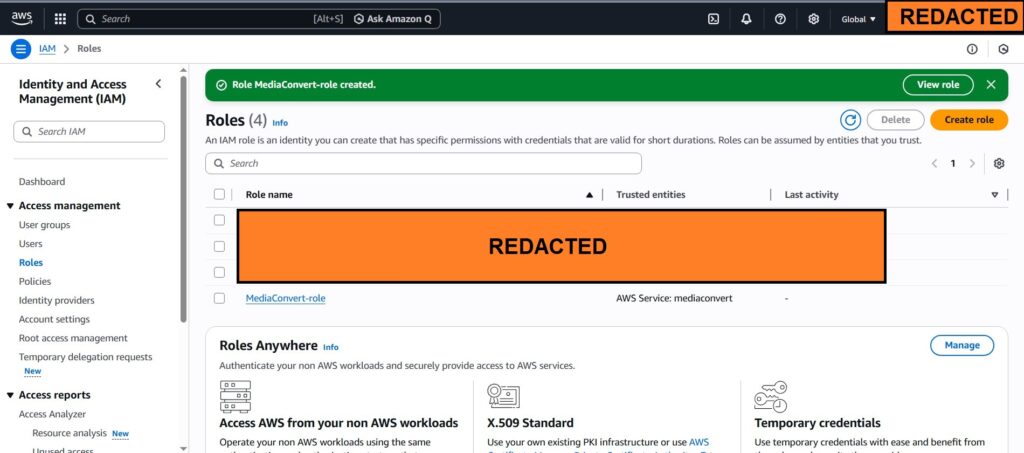The height and width of the screenshot is (453, 1024).
Task: Click the Create role button
Action: click(x=968, y=120)
